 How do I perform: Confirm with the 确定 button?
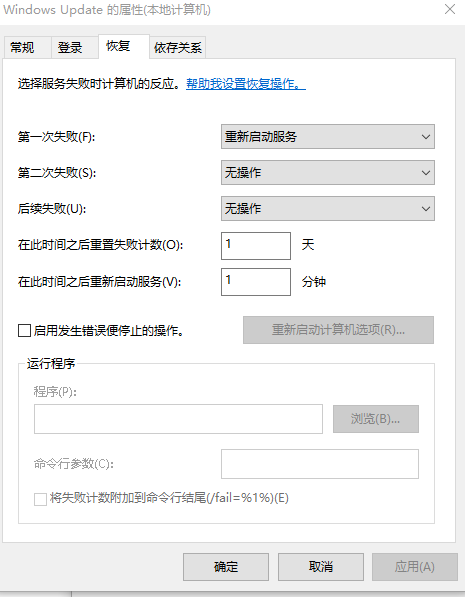(x=226, y=567)
